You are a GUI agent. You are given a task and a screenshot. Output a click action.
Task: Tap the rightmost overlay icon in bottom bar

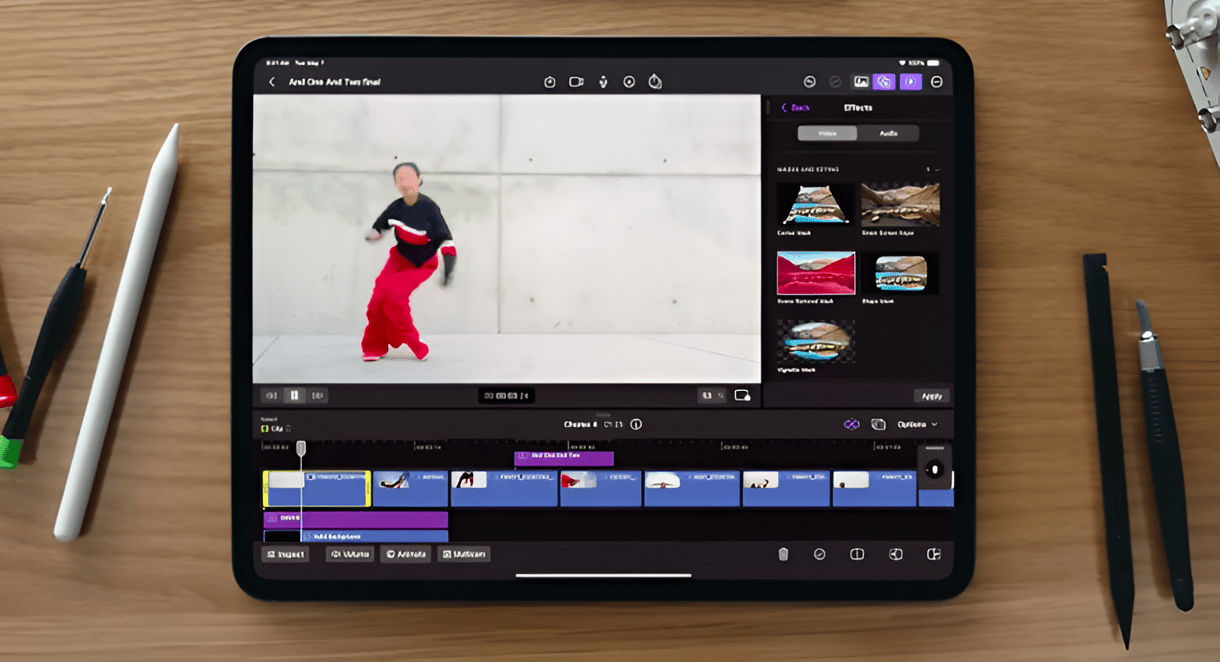934,554
